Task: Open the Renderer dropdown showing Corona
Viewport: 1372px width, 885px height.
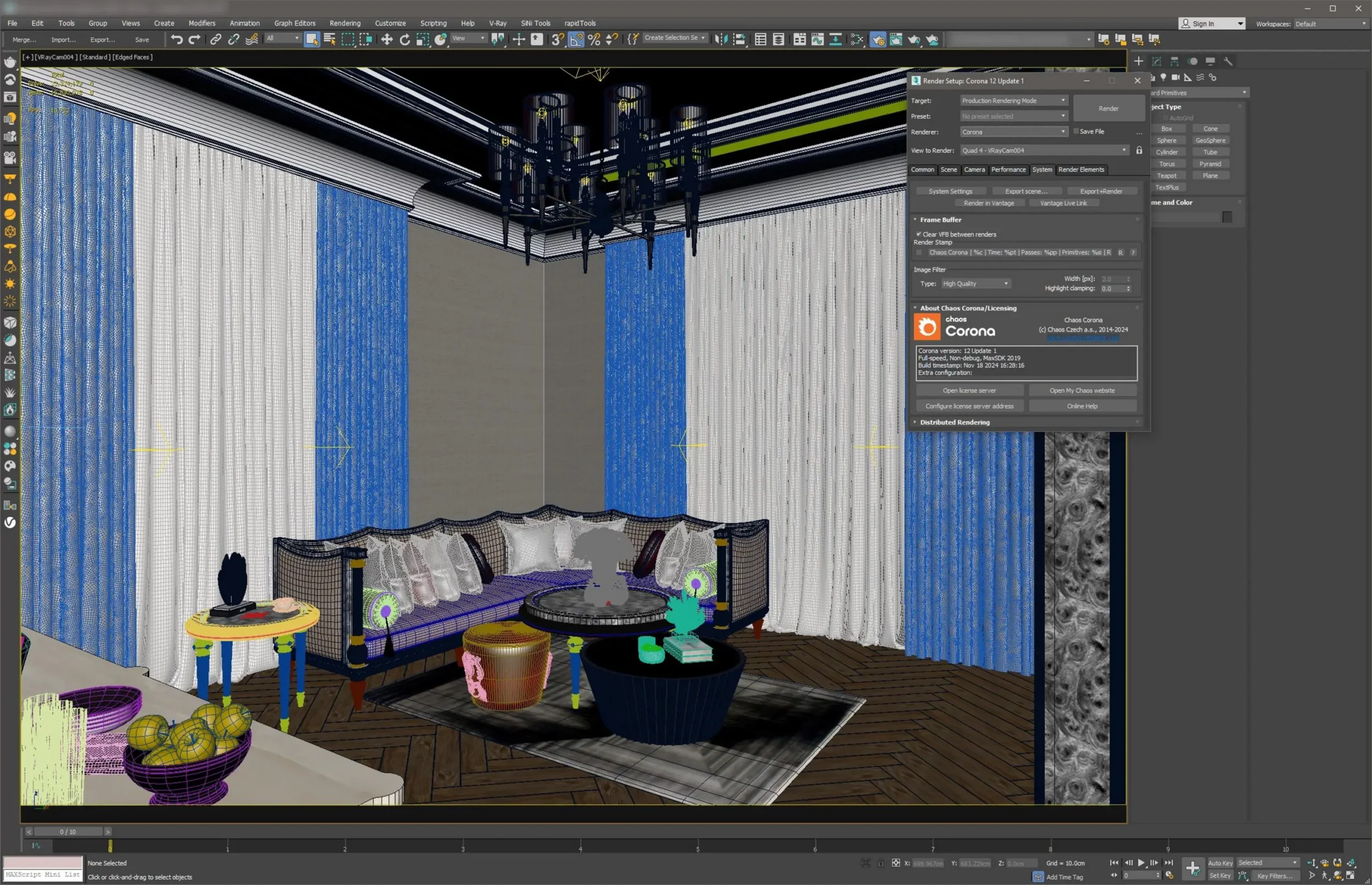Action: point(1013,132)
